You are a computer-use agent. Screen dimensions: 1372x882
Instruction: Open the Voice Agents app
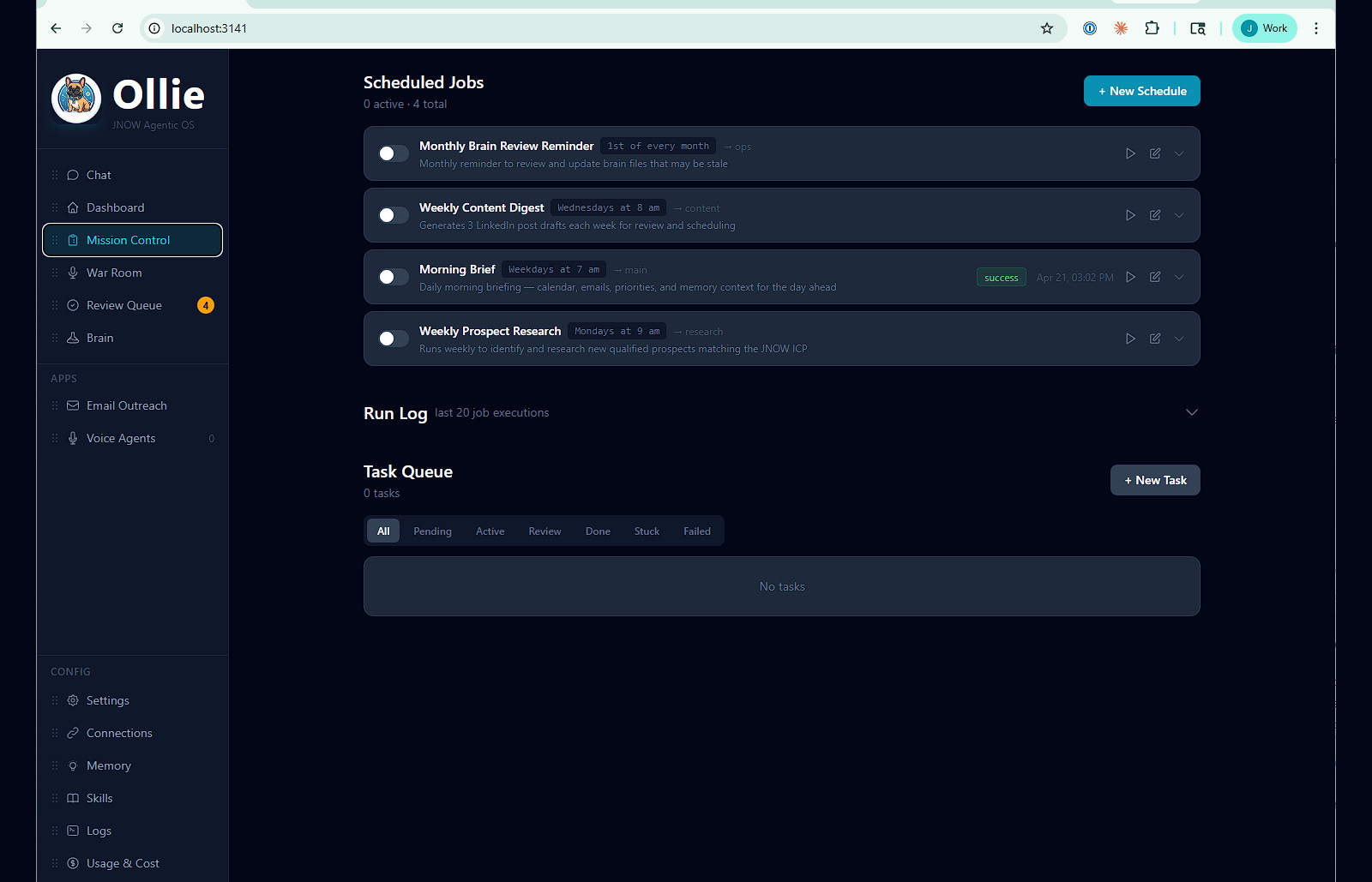[132, 438]
